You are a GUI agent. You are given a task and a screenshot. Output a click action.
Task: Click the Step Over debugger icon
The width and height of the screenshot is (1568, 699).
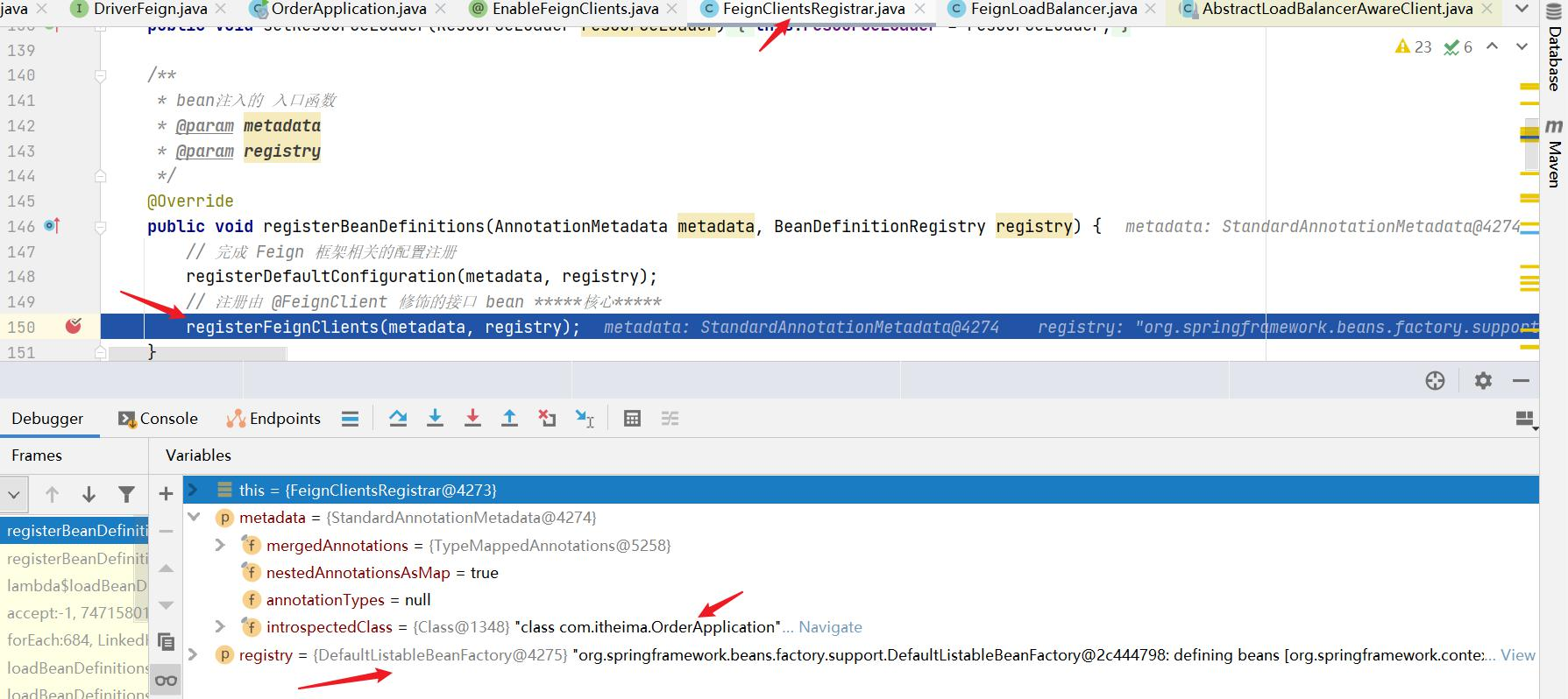click(398, 419)
